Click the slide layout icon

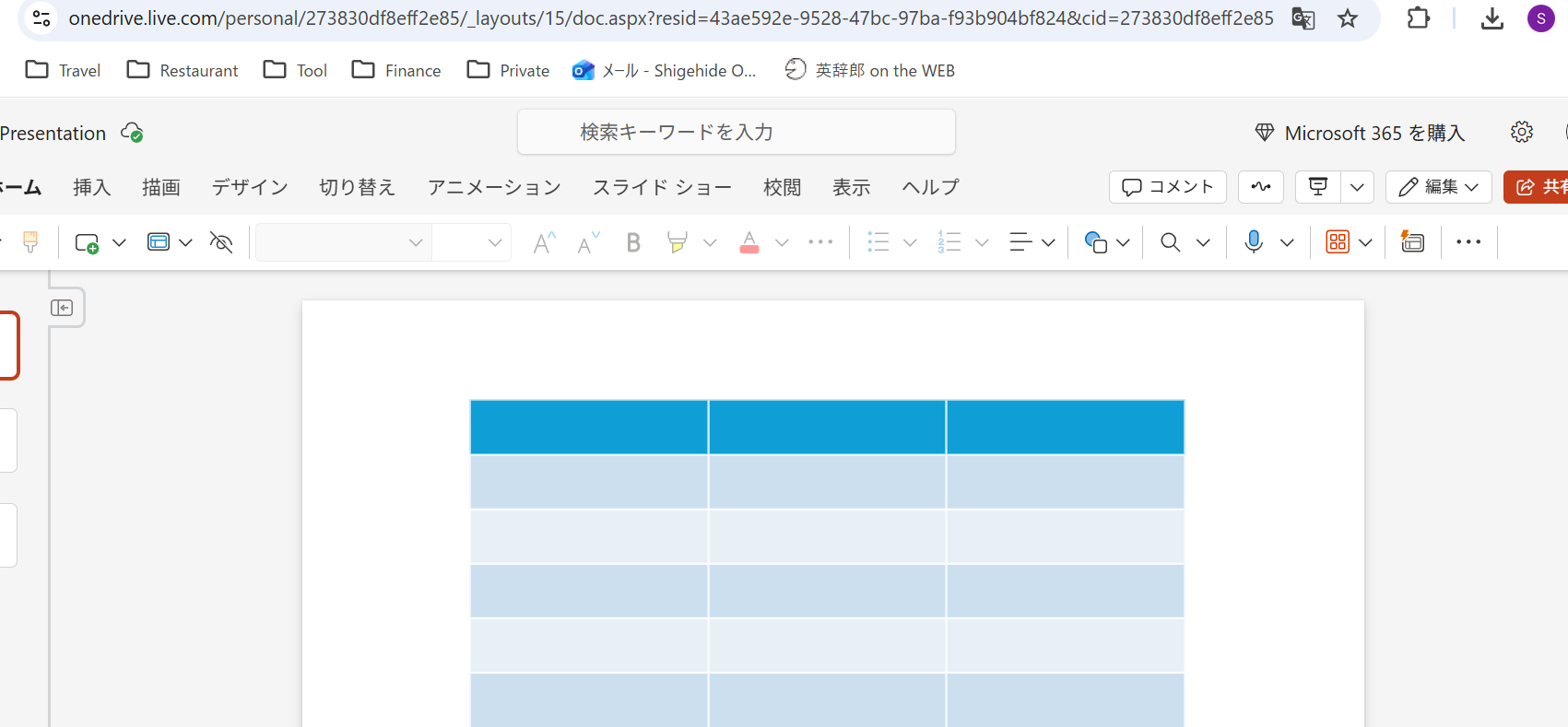point(159,241)
